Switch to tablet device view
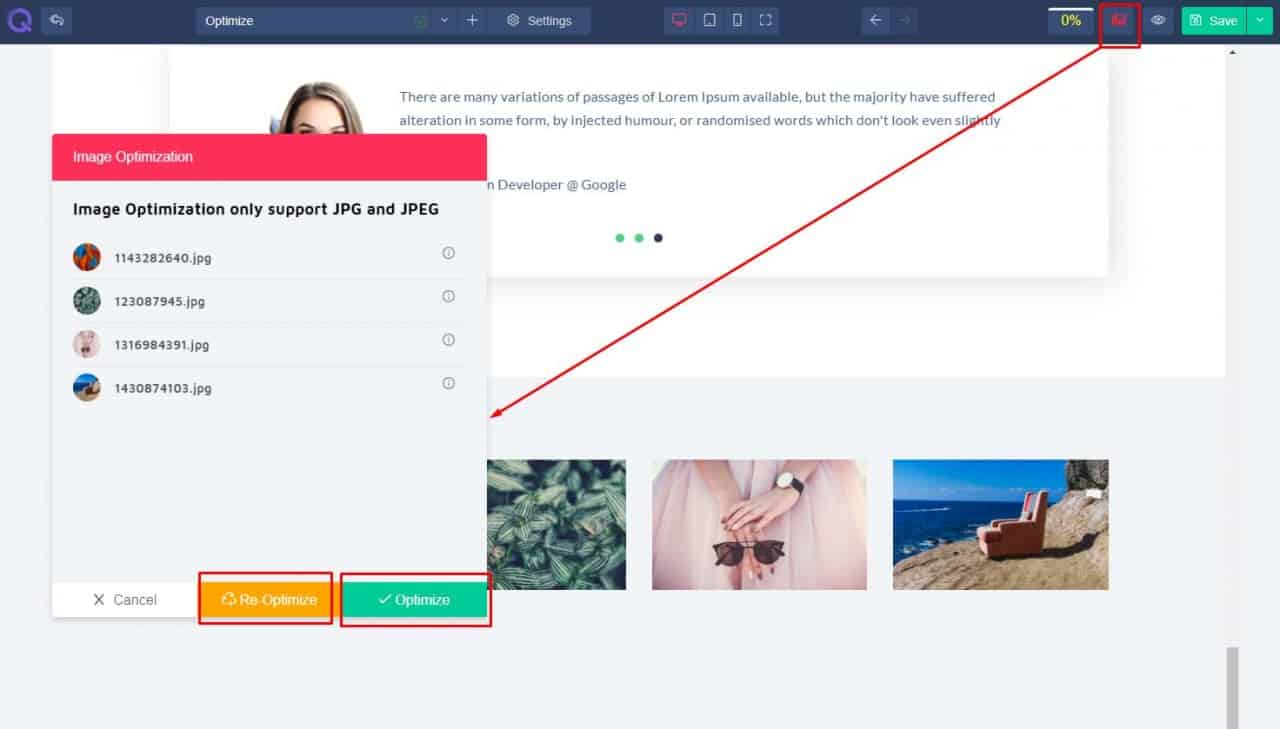1280x729 pixels. point(709,20)
